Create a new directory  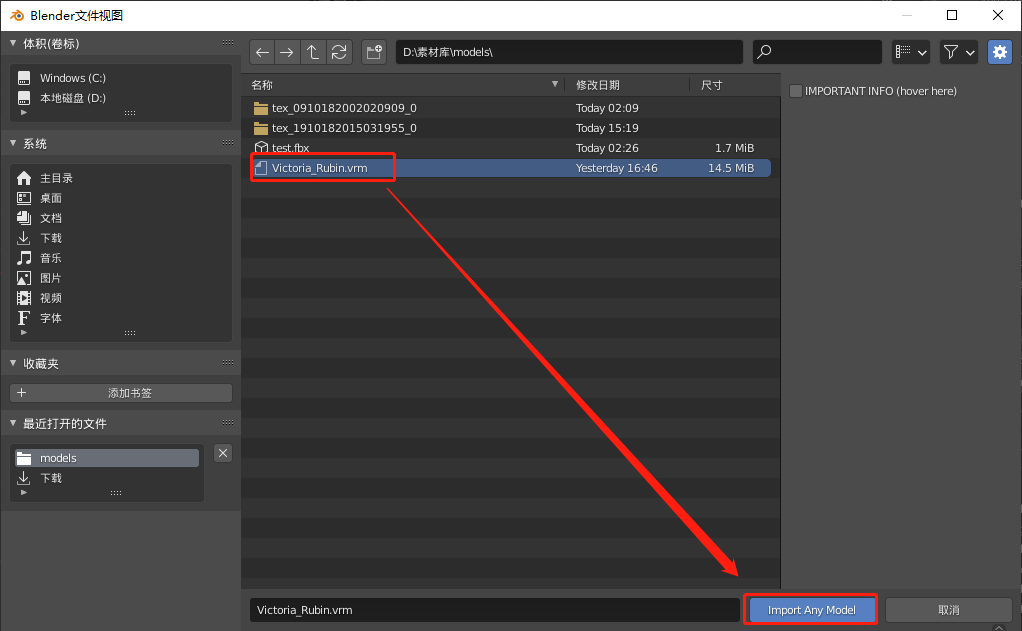point(373,52)
